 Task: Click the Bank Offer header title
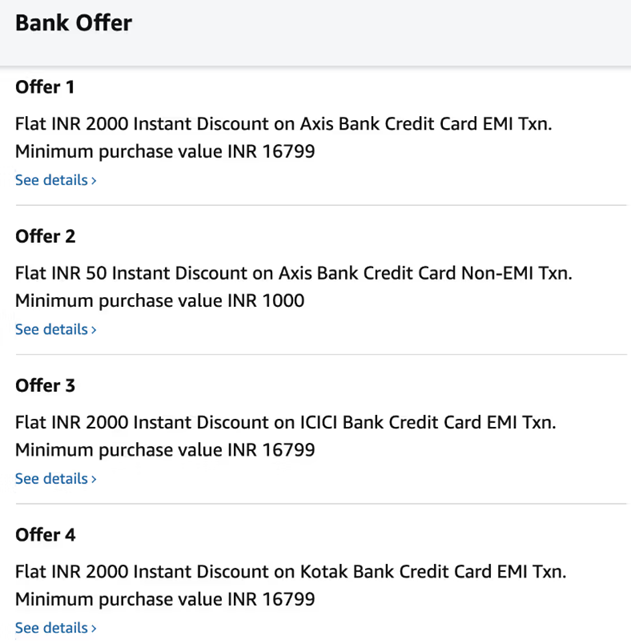click(73, 23)
